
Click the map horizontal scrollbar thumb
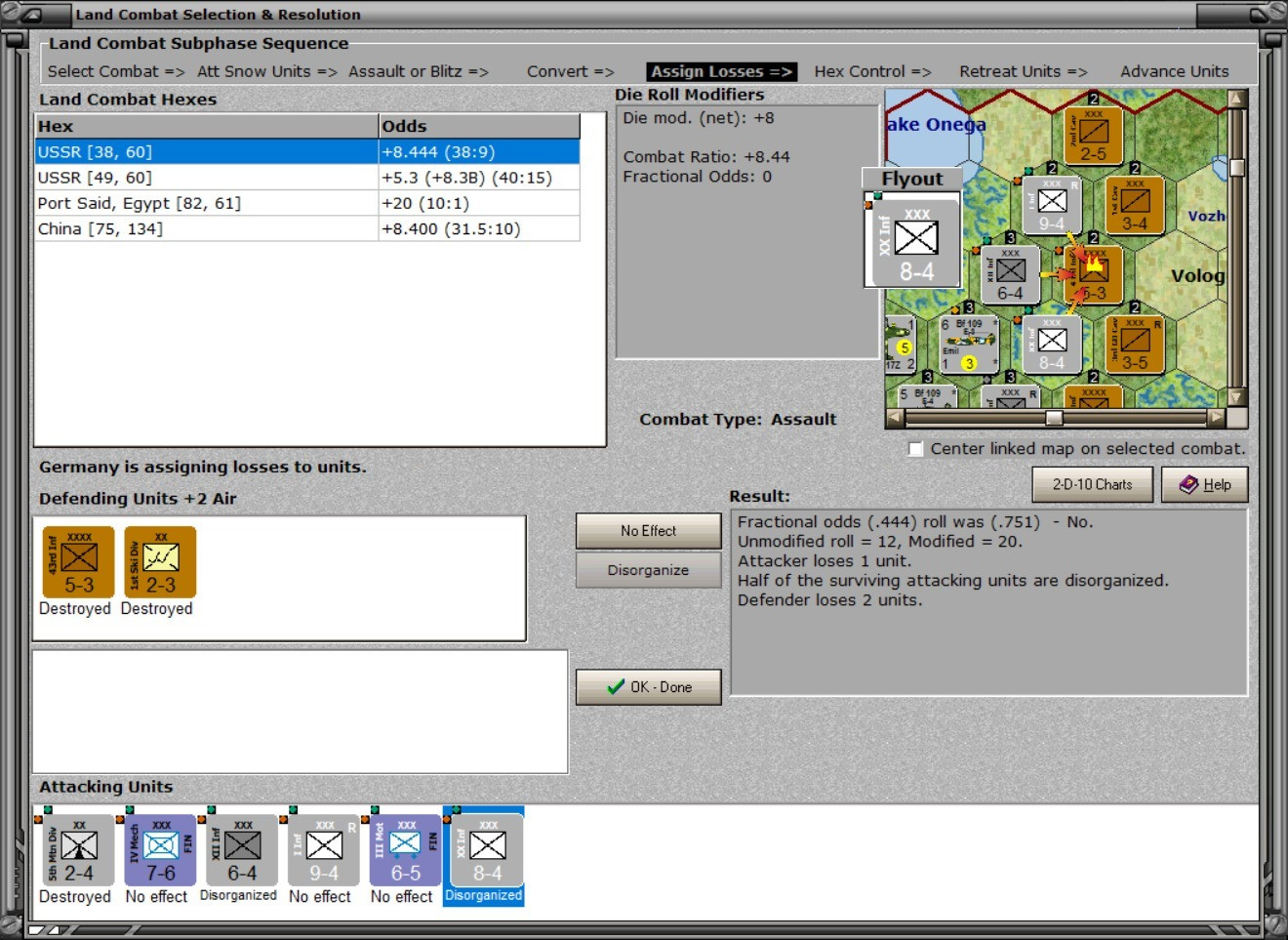point(1054,418)
